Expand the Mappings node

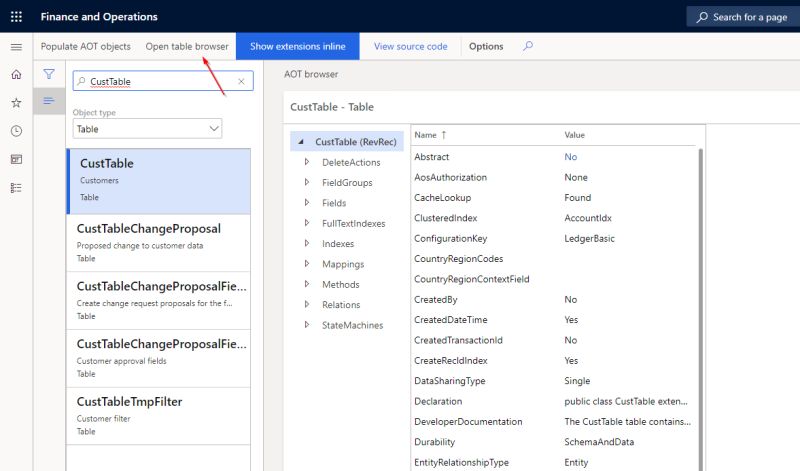[307, 264]
